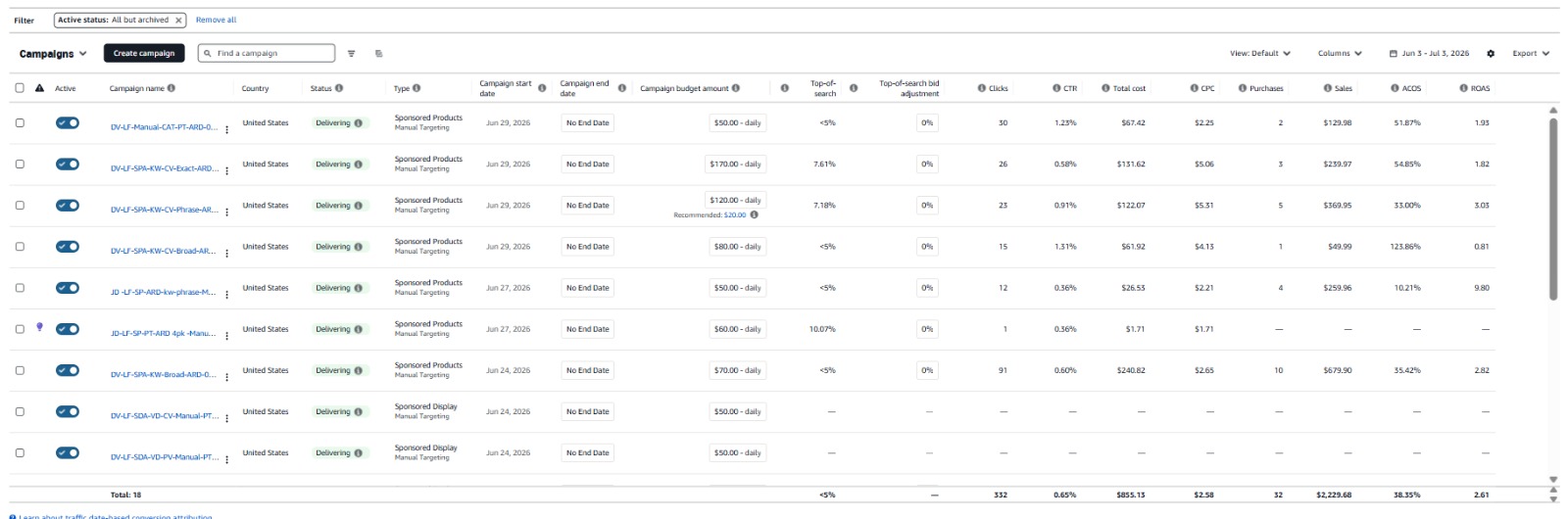Image resolution: width=1568 pixels, height=519 pixels.
Task: Tick the select-all checkbox in table header
Action: (x=20, y=88)
